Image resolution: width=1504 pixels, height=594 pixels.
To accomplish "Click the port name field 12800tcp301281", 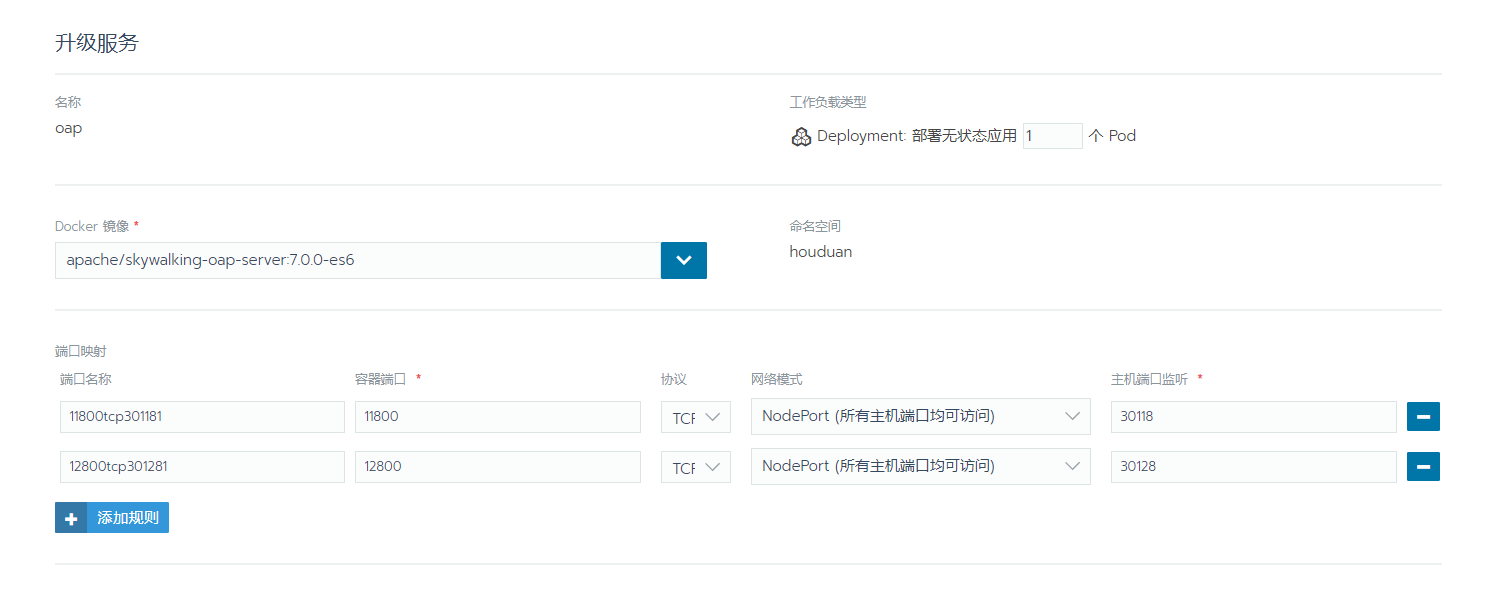I will (x=203, y=467).
